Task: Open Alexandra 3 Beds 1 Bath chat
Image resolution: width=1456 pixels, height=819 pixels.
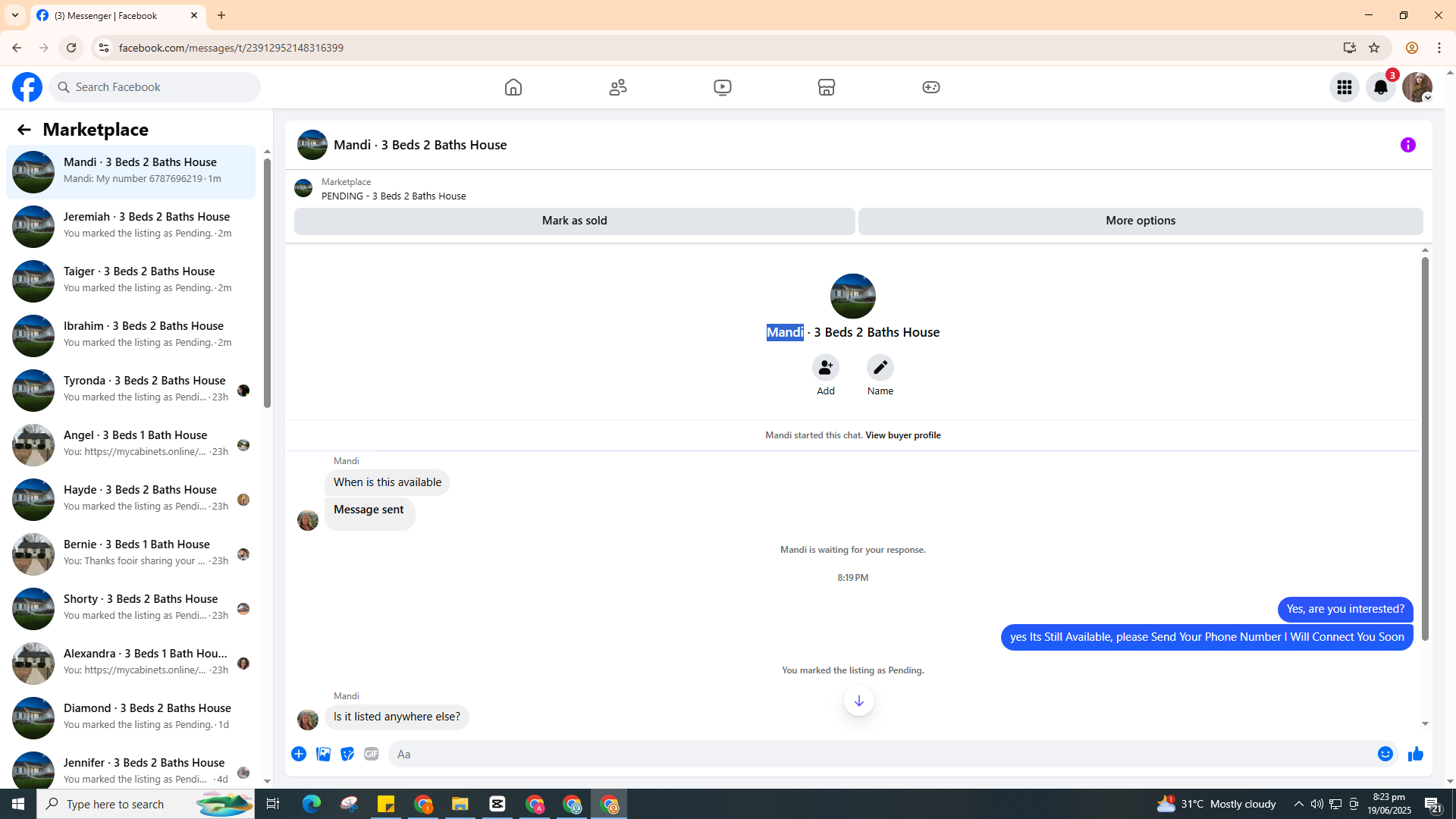Action: click(131, 664)
